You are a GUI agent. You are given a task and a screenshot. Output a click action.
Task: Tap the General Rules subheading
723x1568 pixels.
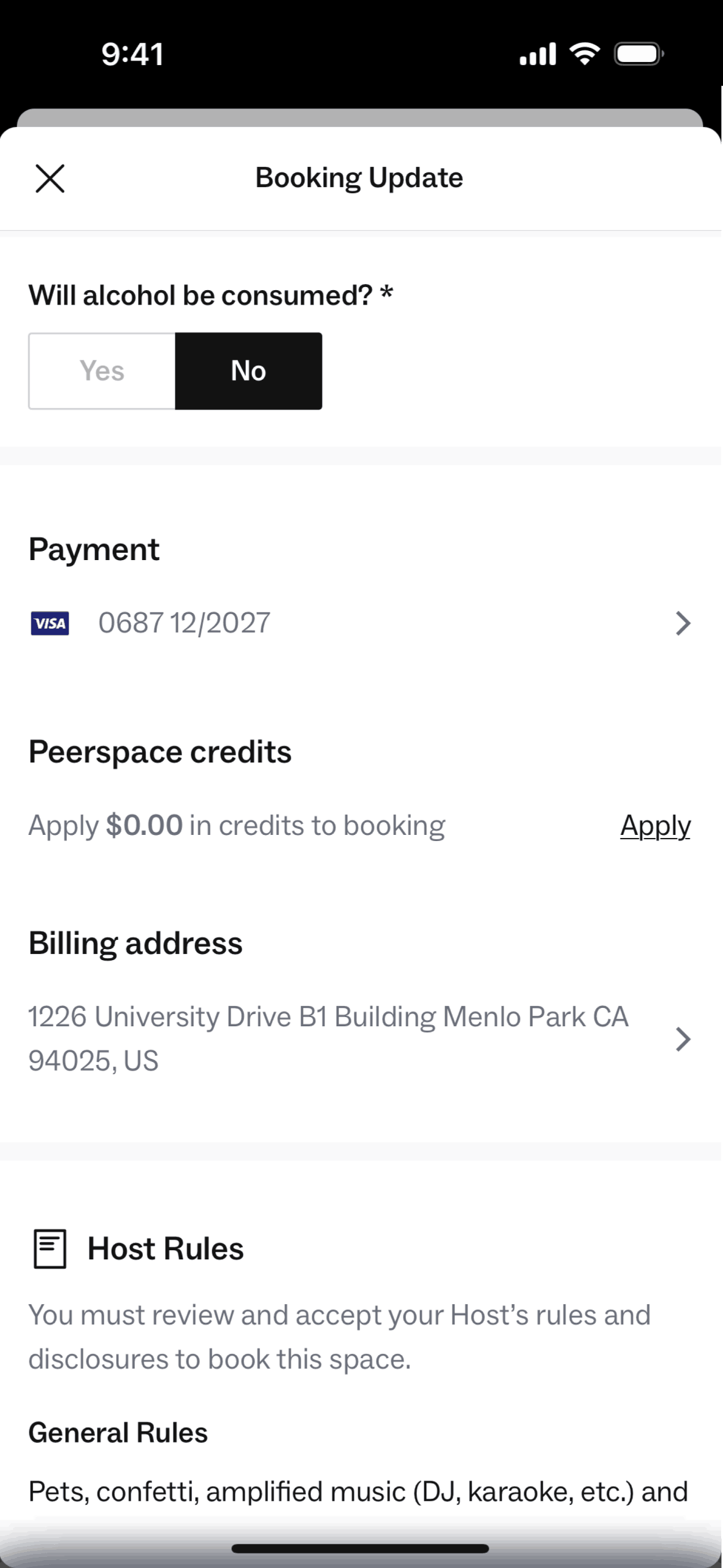click(118, 1433)
